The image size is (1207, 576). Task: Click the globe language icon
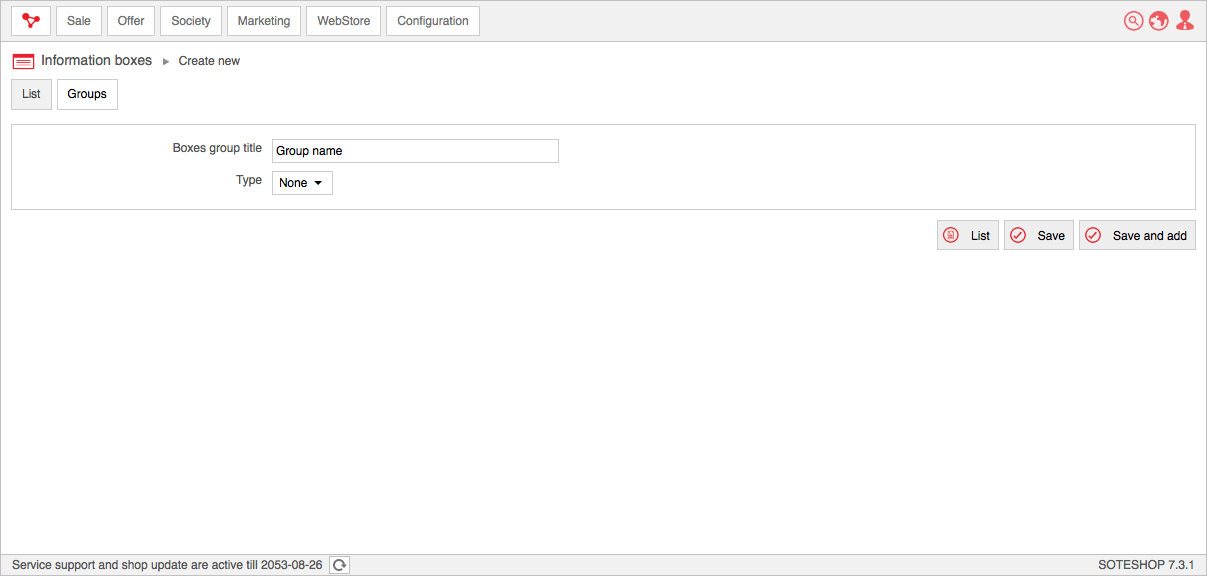point(1159,21)
